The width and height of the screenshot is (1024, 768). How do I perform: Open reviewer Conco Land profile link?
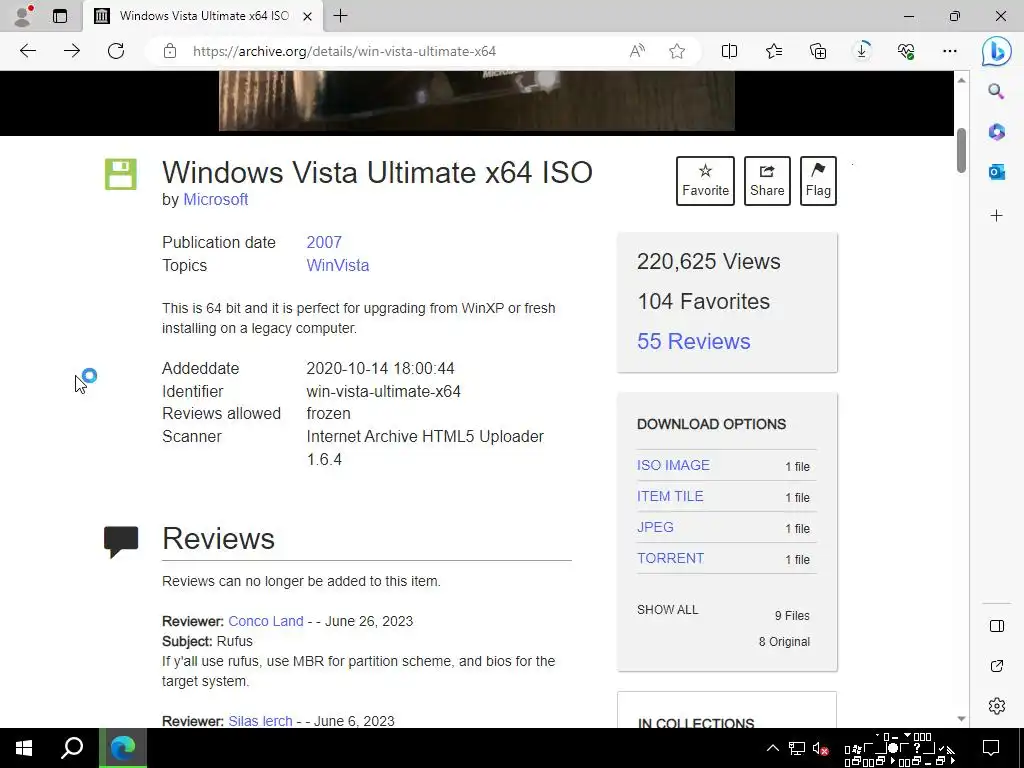click(x=266, y=621)
